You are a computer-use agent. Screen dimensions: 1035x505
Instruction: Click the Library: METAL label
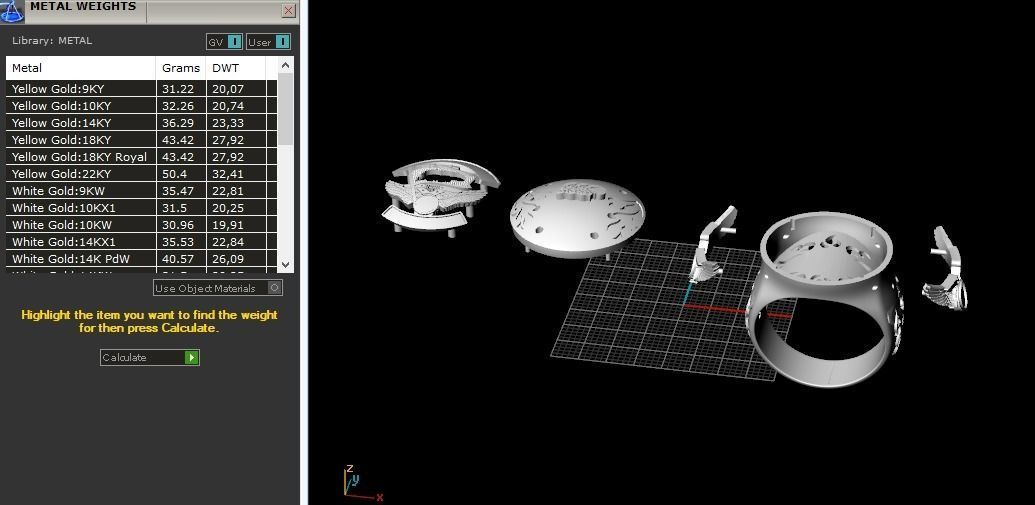52,41
